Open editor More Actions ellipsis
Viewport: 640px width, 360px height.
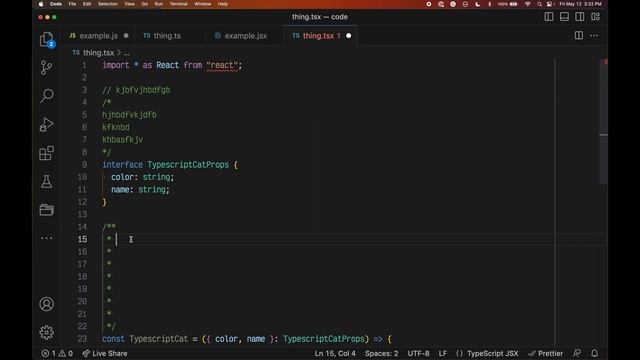click(594, 36)
